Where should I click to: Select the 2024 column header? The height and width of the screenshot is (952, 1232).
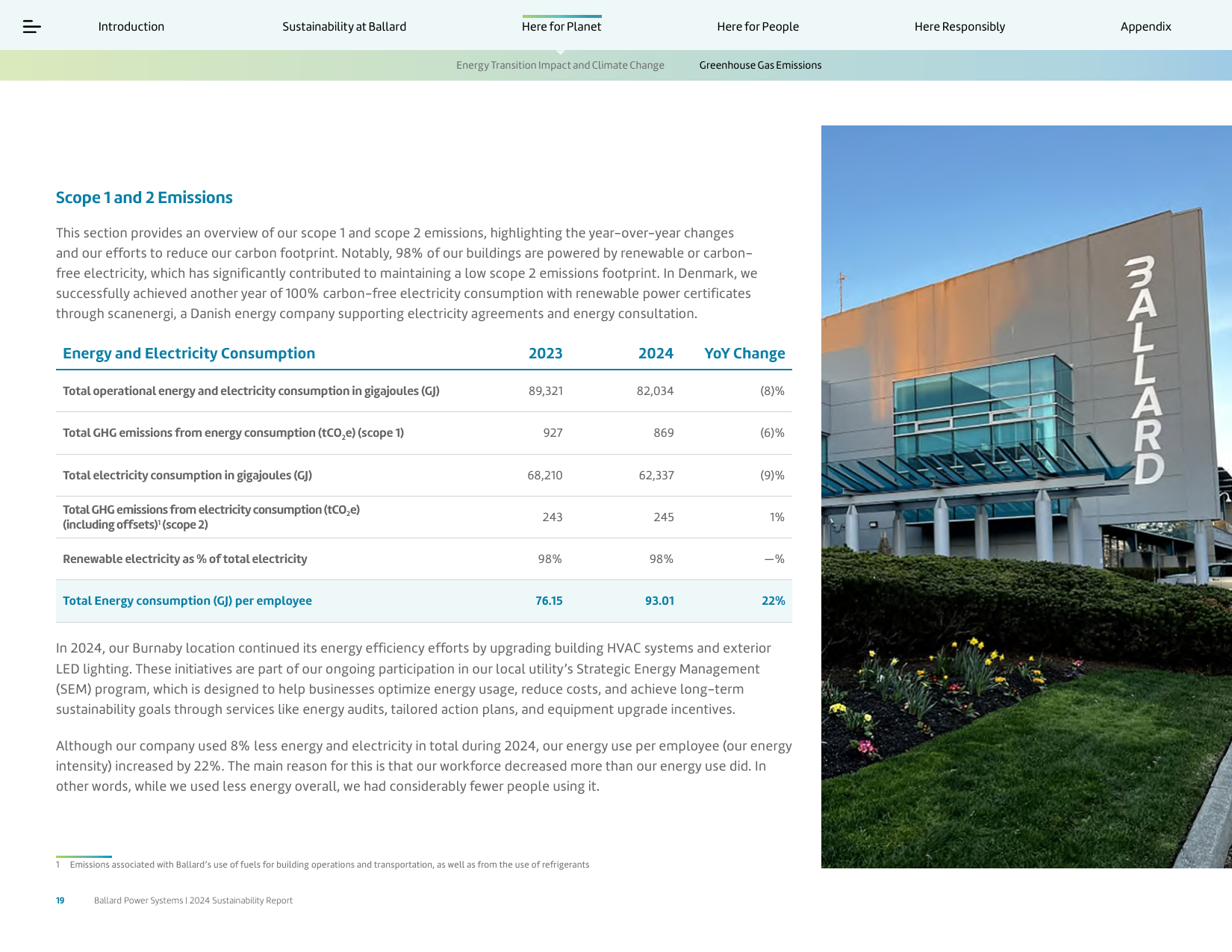656,353
